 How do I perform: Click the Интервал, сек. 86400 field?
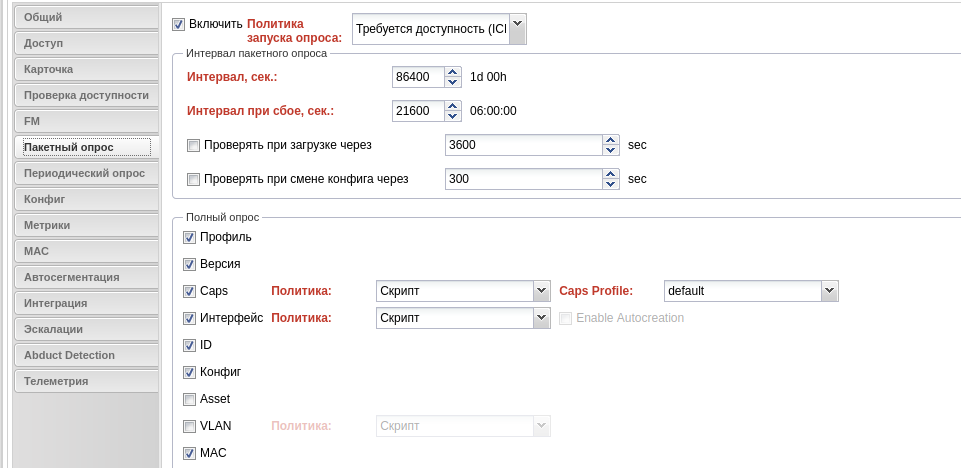[x=419, y=77]
